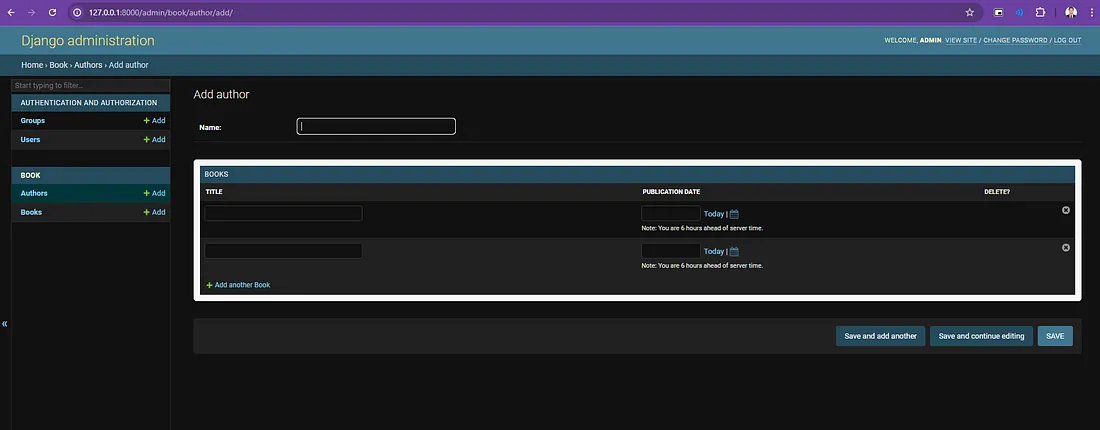1100x430 pixels.
Task: Click first row publication date field
Action: 671,213
